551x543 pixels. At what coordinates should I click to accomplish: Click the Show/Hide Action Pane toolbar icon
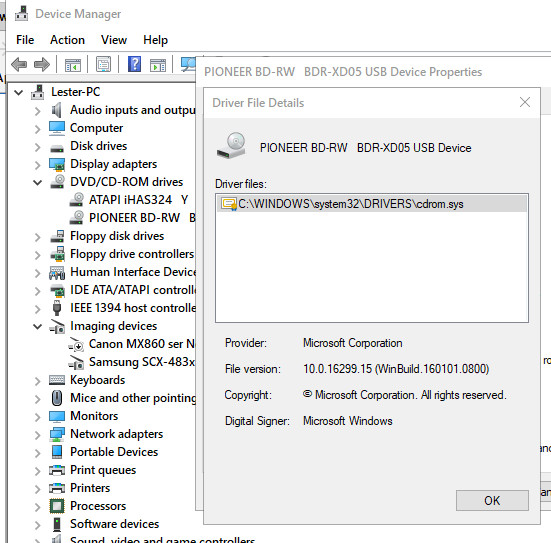158,65
